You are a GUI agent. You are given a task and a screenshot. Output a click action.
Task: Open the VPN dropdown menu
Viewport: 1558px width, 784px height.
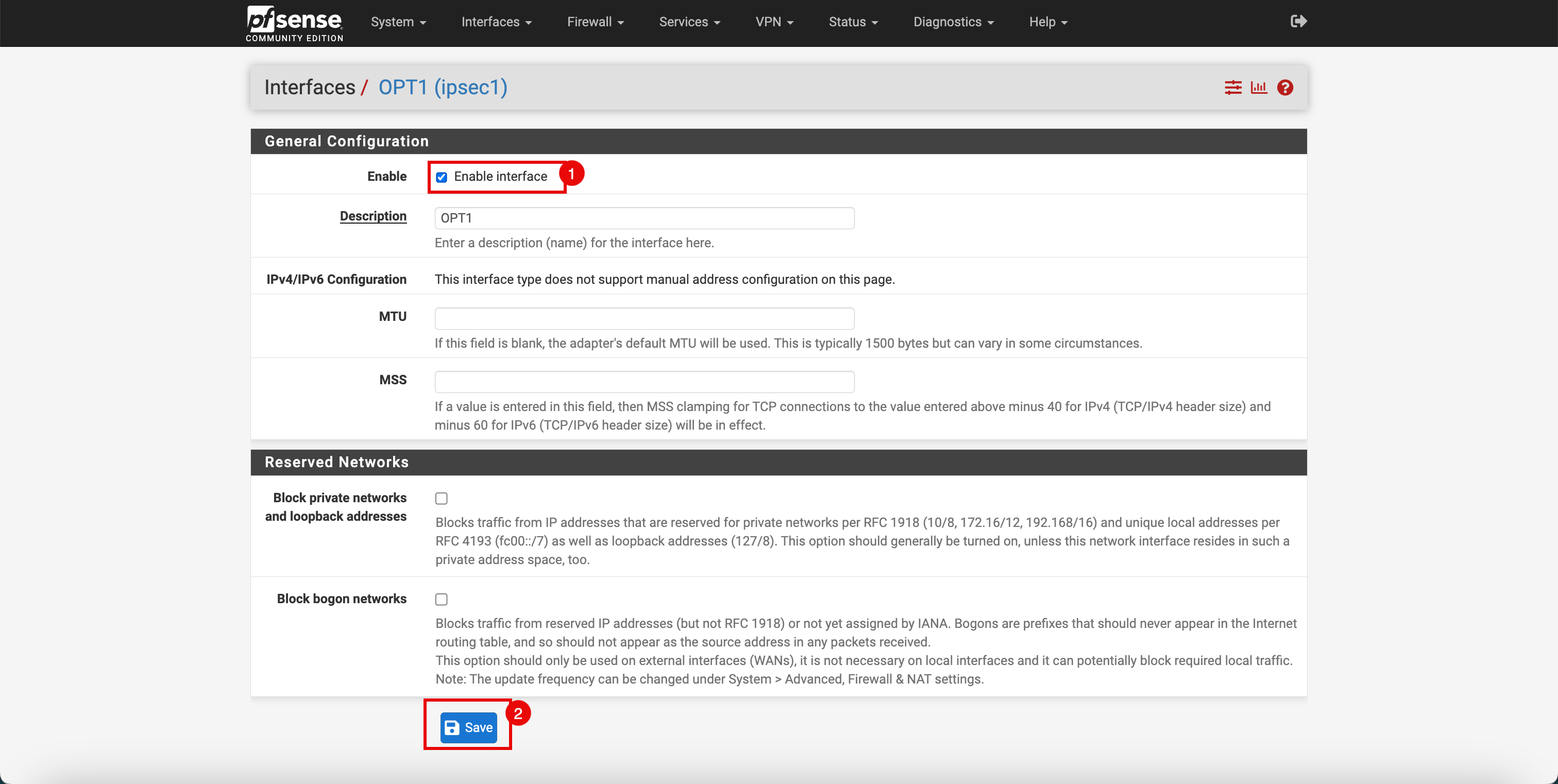pos(776,22)
